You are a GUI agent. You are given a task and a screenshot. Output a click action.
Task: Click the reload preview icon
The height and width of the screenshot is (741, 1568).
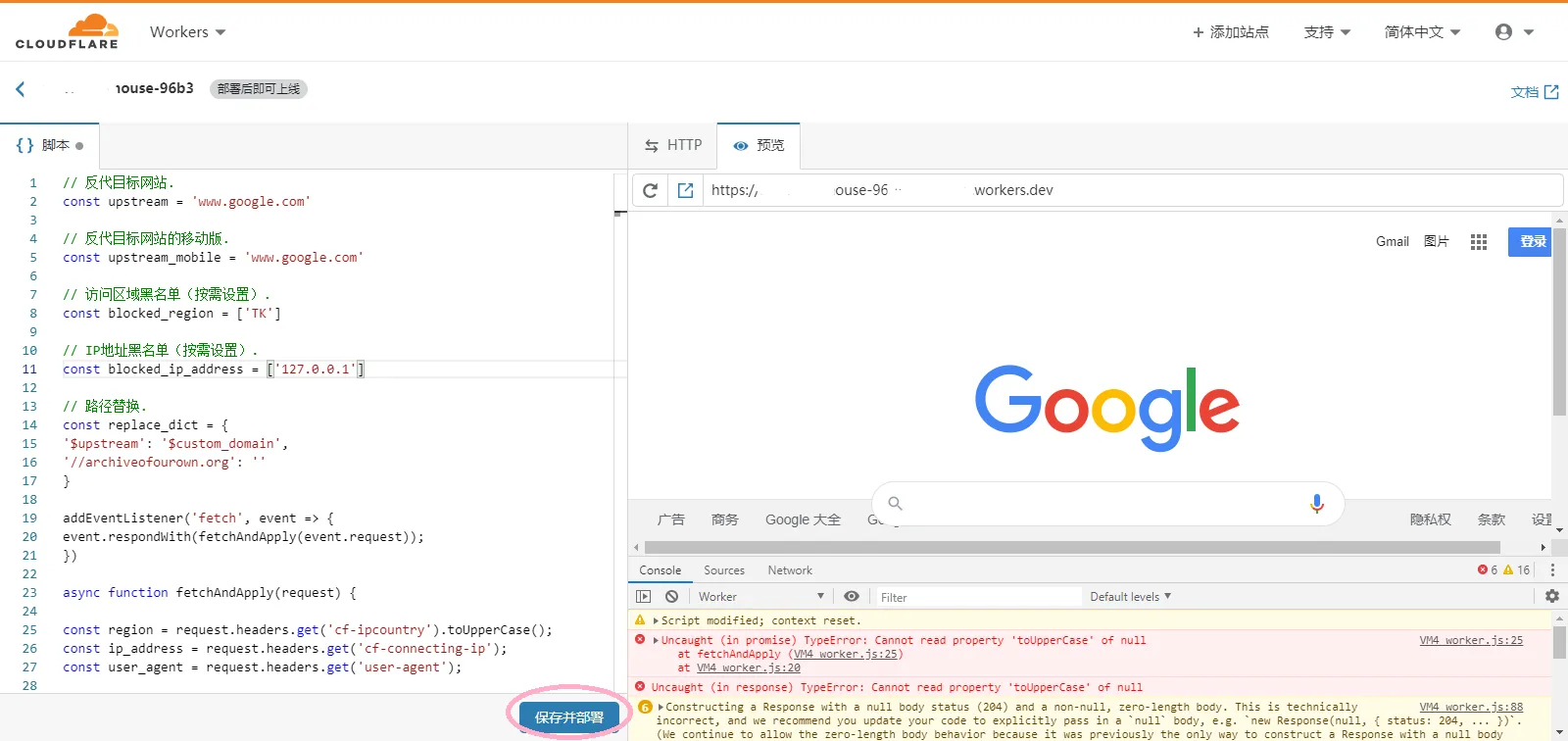coord(650,190)
